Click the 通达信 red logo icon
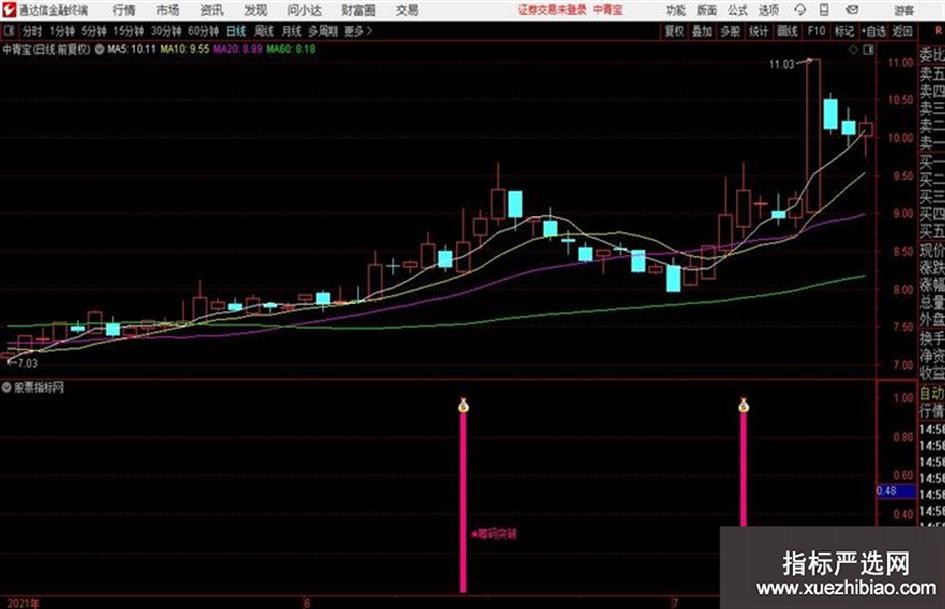 [8, 10]
